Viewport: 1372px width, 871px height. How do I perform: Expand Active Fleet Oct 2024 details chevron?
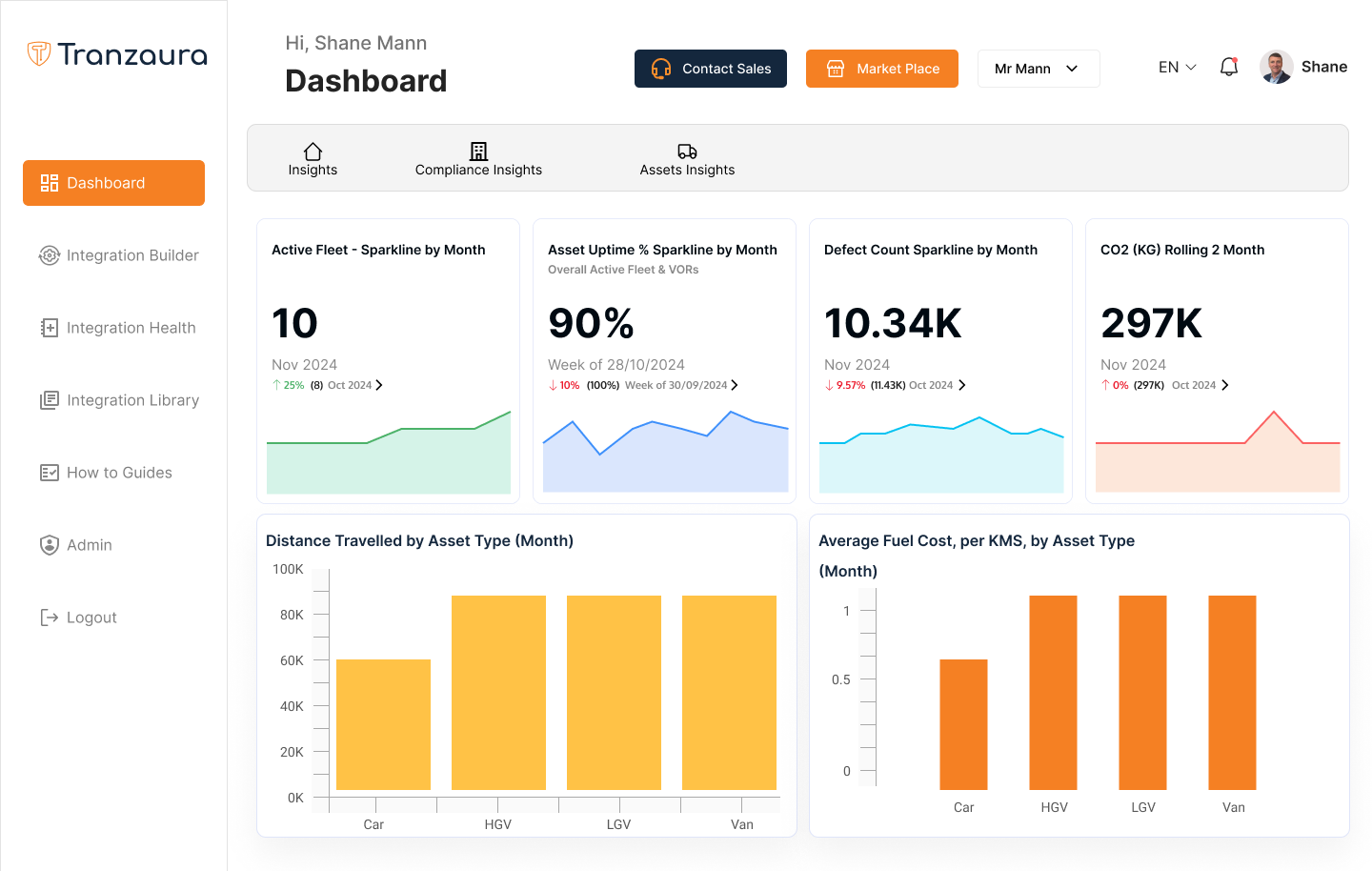pos(379,385)
